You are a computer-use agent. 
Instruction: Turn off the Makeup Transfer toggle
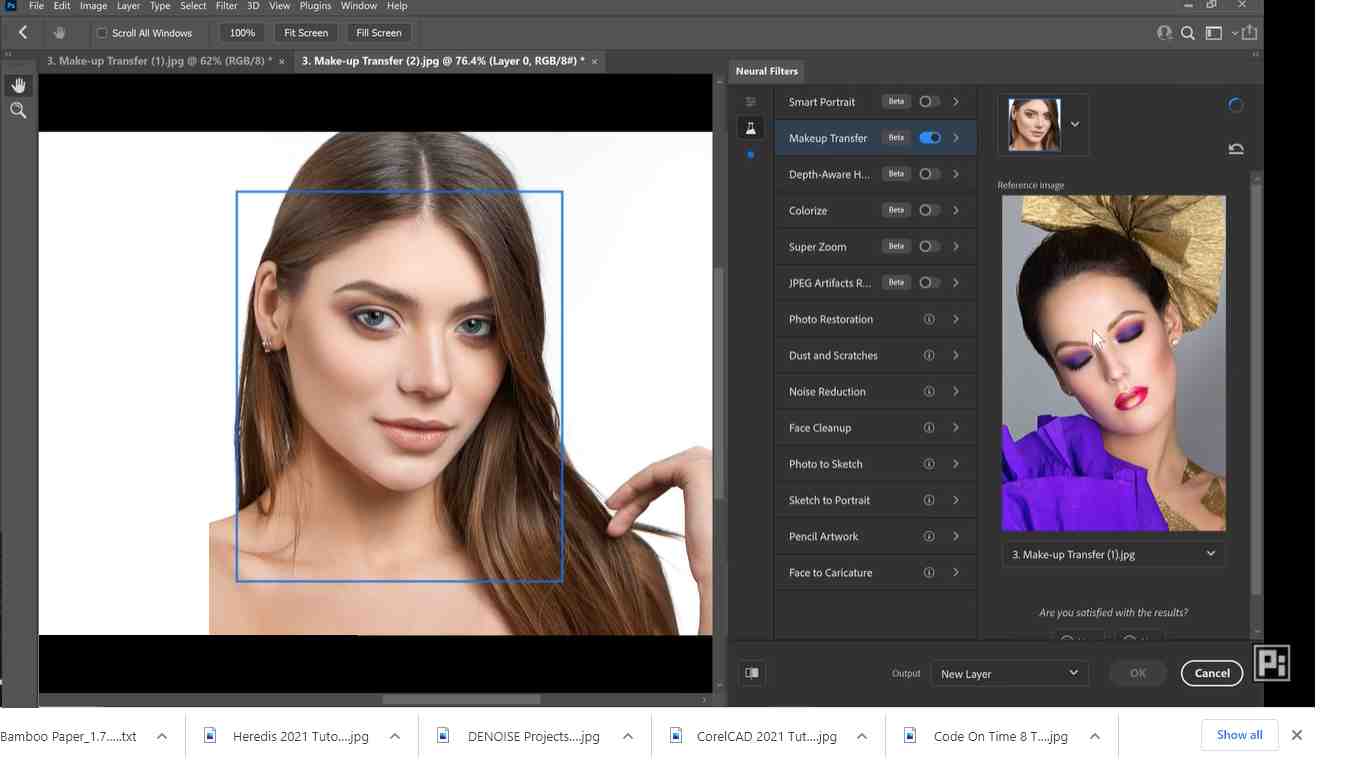tap(930, 138)
